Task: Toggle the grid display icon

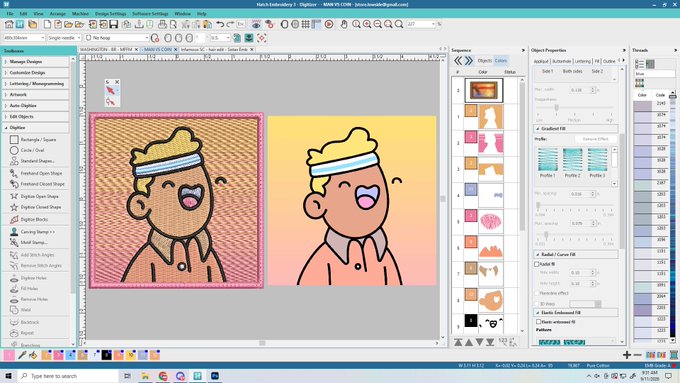Action: [306, 24]
